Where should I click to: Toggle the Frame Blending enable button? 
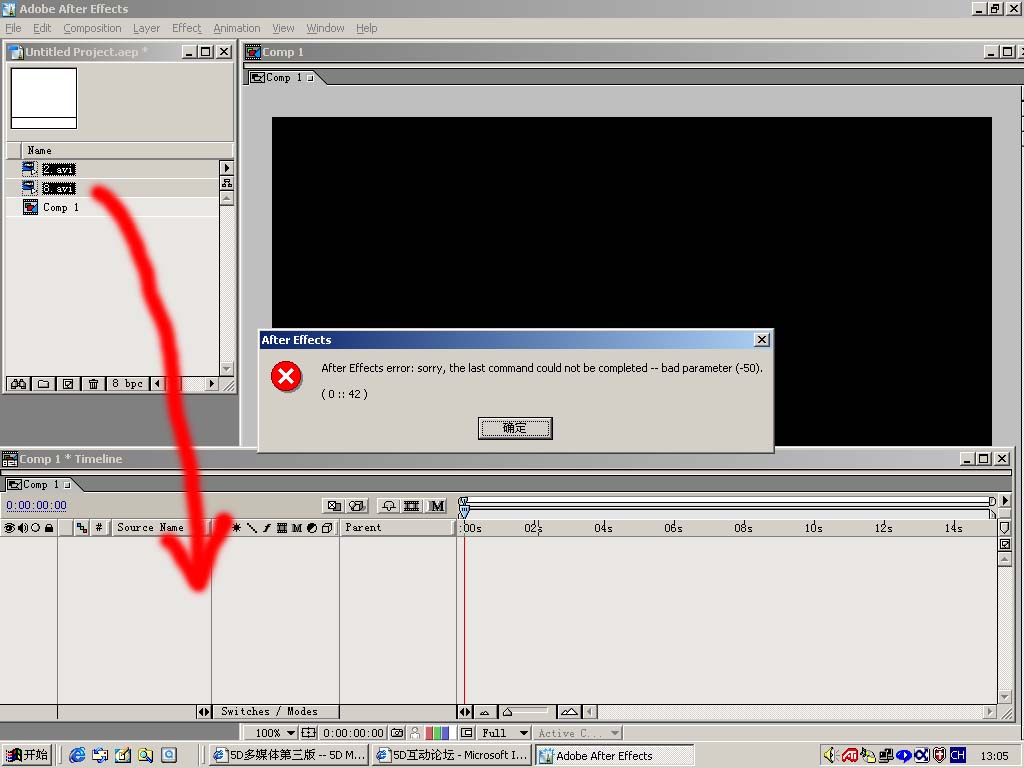click(411, 506)
